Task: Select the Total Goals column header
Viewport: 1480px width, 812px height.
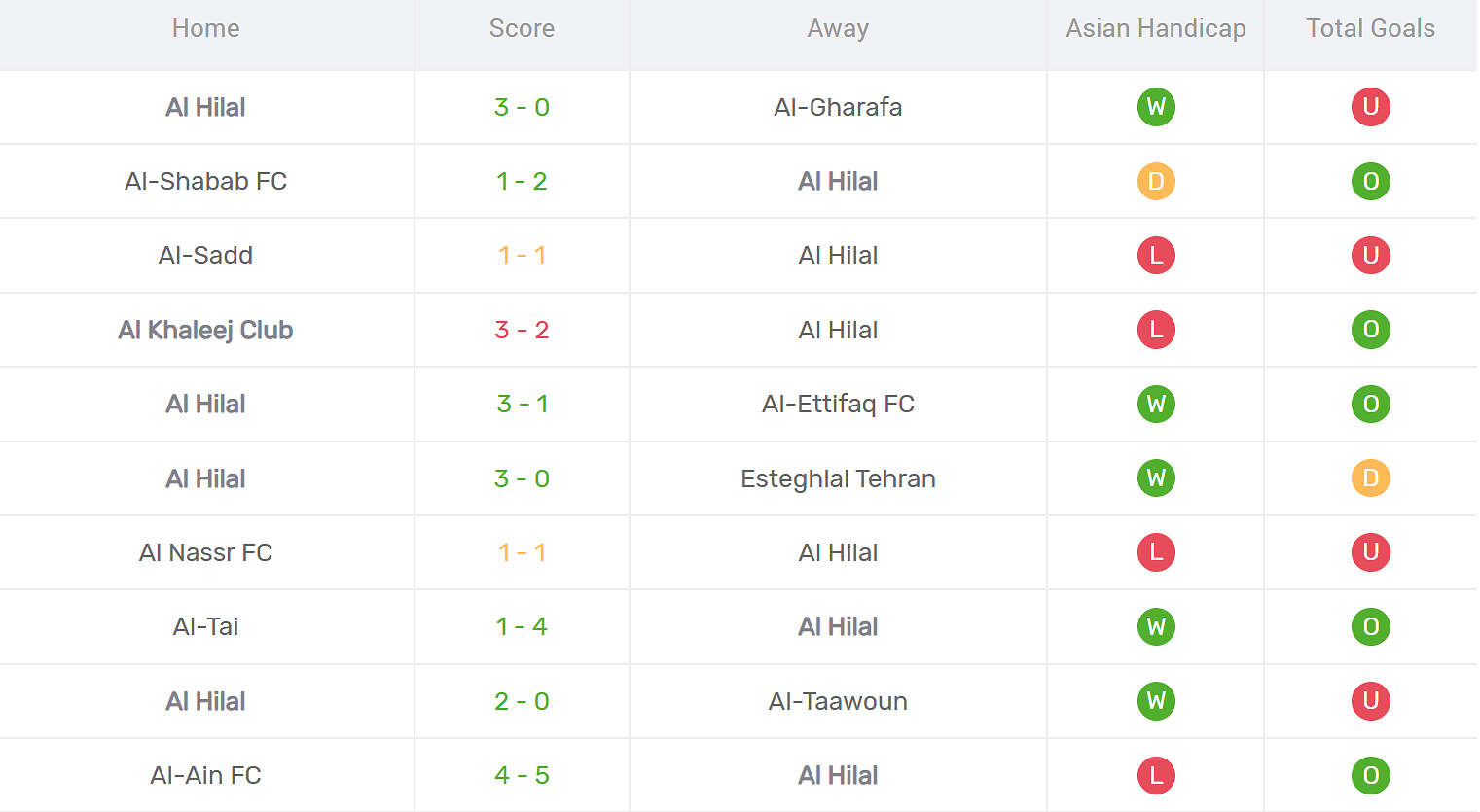Action: pos(1370,28)
